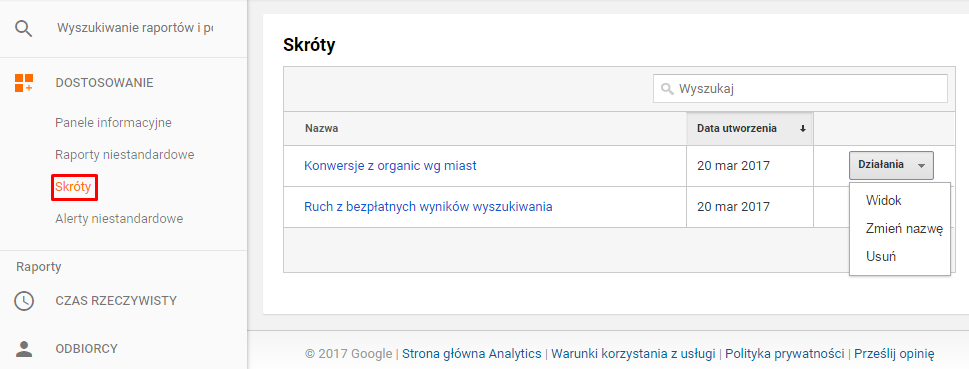Select Zmień nazwę in the dropdown menu
Screen dimensions: 969x369
pos(904,229)
